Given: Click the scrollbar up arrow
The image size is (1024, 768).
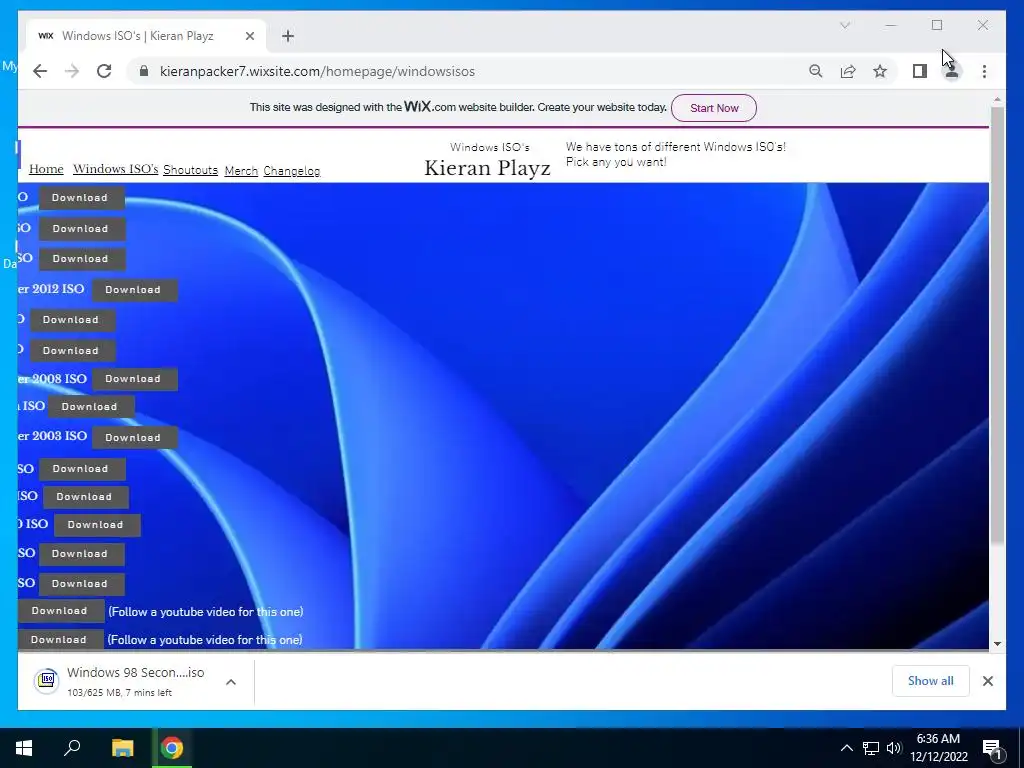Looking at the screenshot, I should point(997,99).
